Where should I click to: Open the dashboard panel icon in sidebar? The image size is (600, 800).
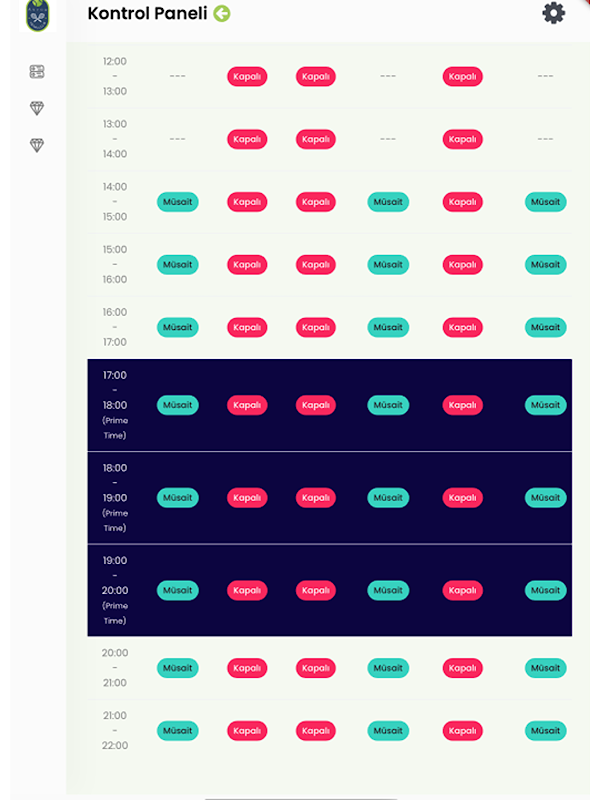coord(37,72)
